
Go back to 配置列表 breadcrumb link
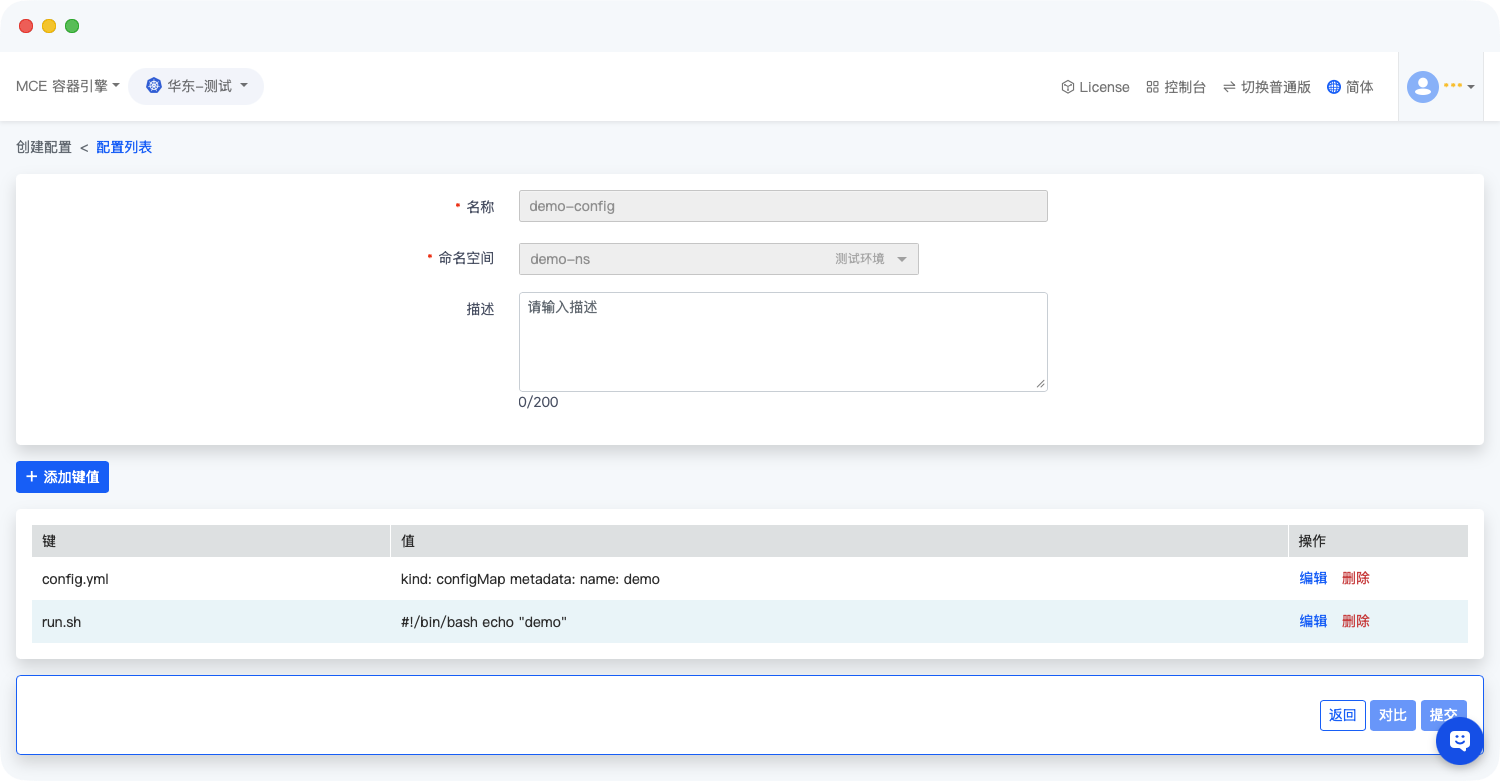tap(124, 147)
